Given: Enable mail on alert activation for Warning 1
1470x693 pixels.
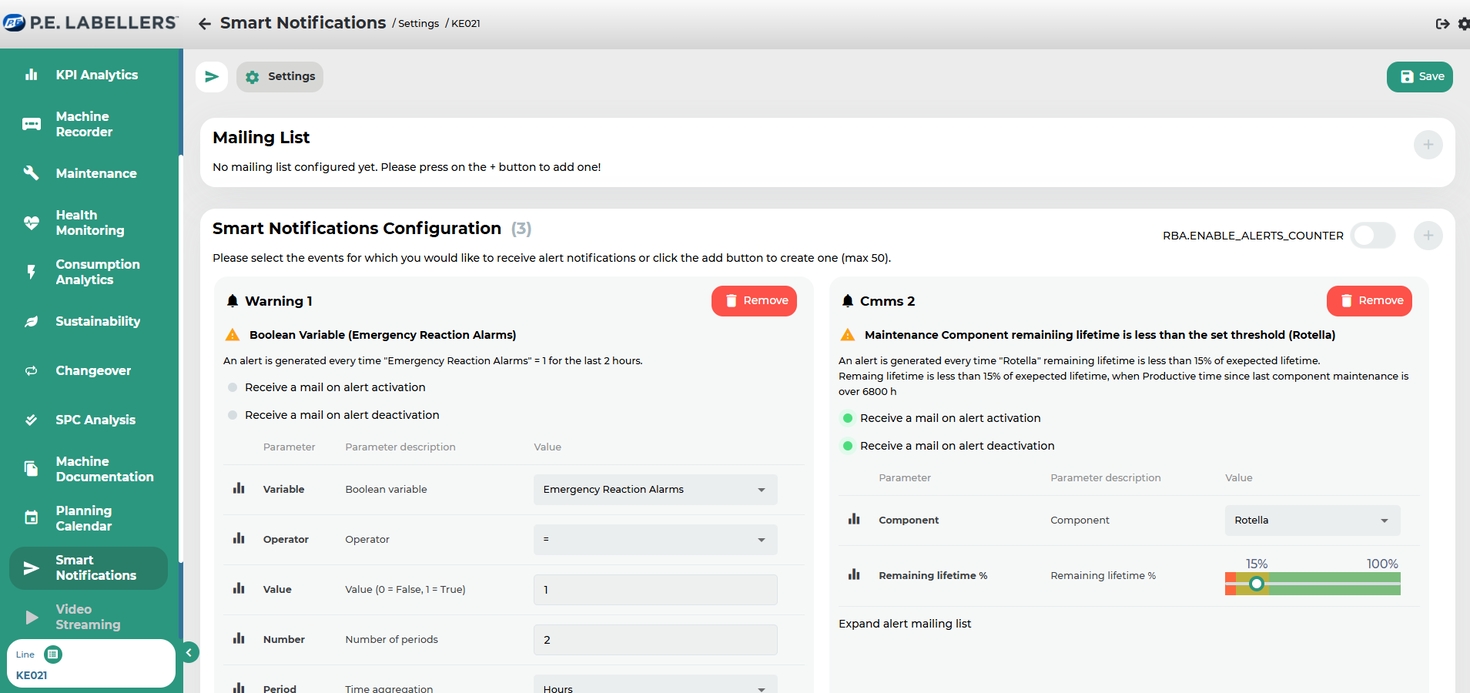Looking at the screenshot, I should [x=233, y=387].
